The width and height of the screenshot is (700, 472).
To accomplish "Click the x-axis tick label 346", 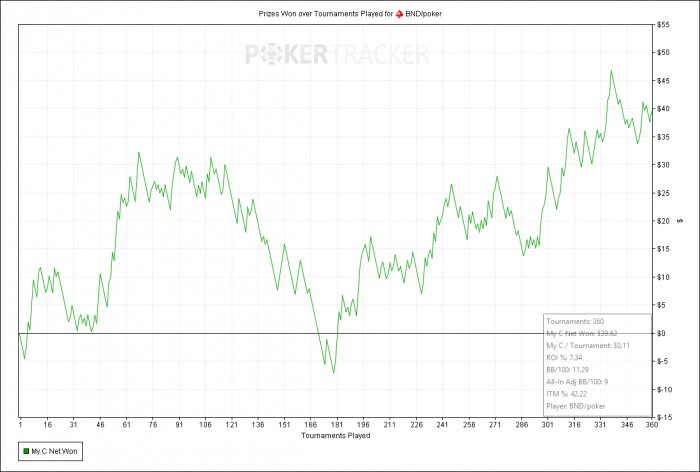I will [627, 425].
